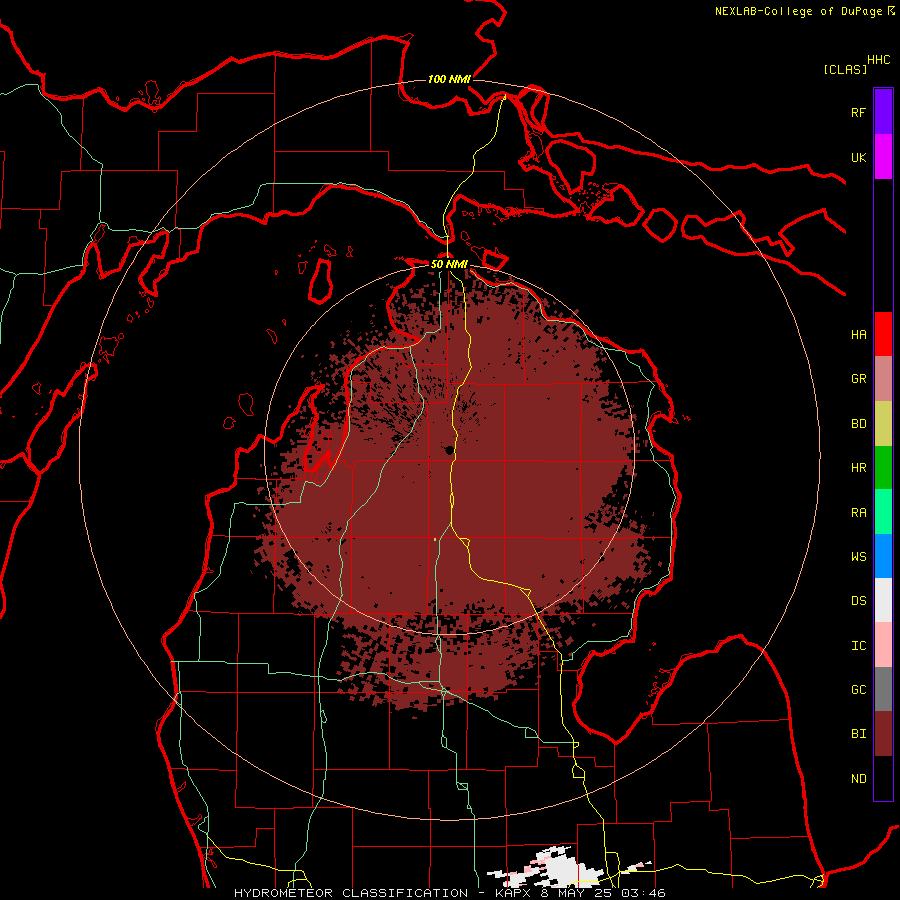Click the 'BI' legend label
The height and width of the screenshot is (900, 900).
[x=859, y=734]
